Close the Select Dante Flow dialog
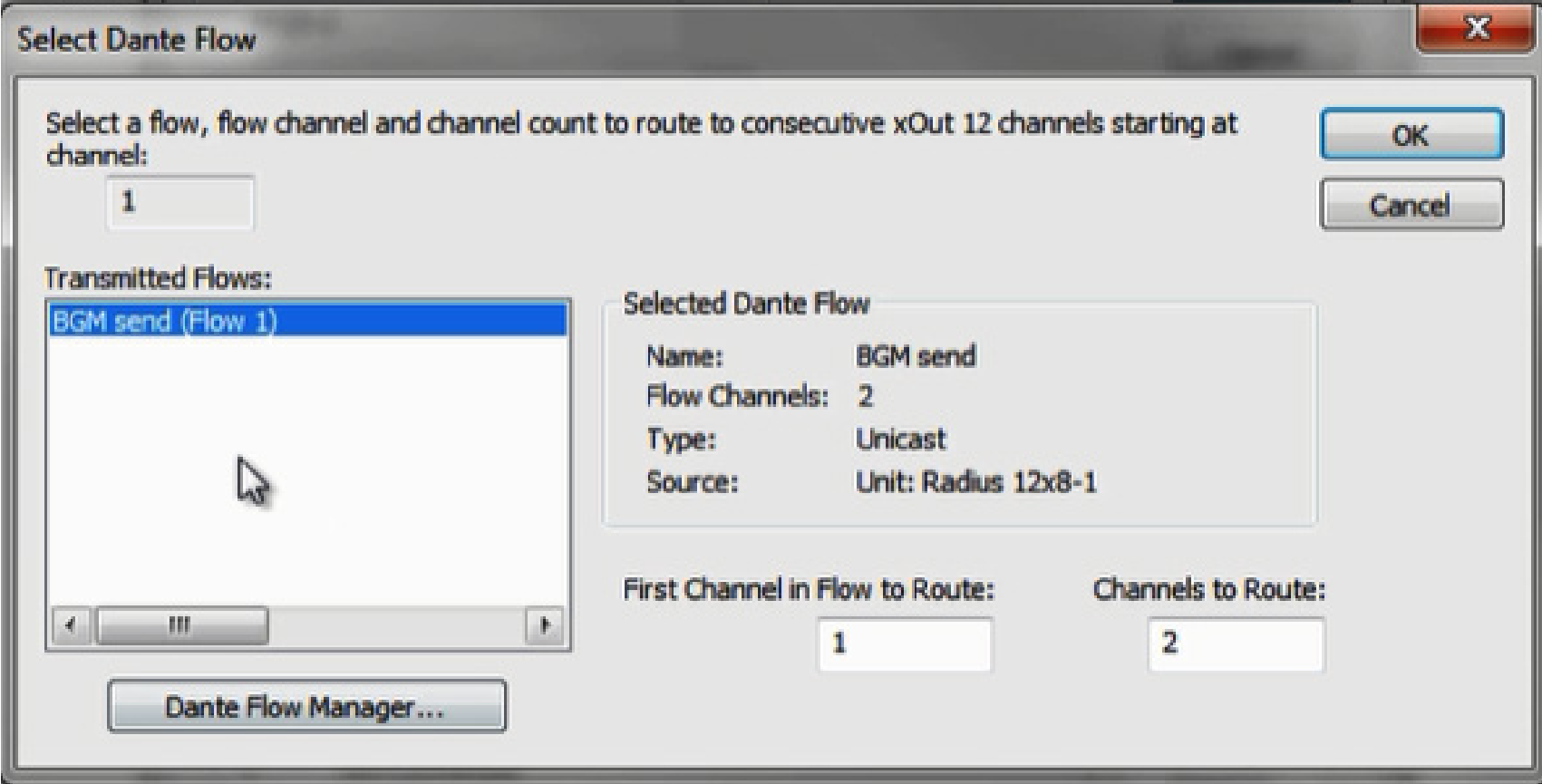1542x784 pixels. [1477, 29]
